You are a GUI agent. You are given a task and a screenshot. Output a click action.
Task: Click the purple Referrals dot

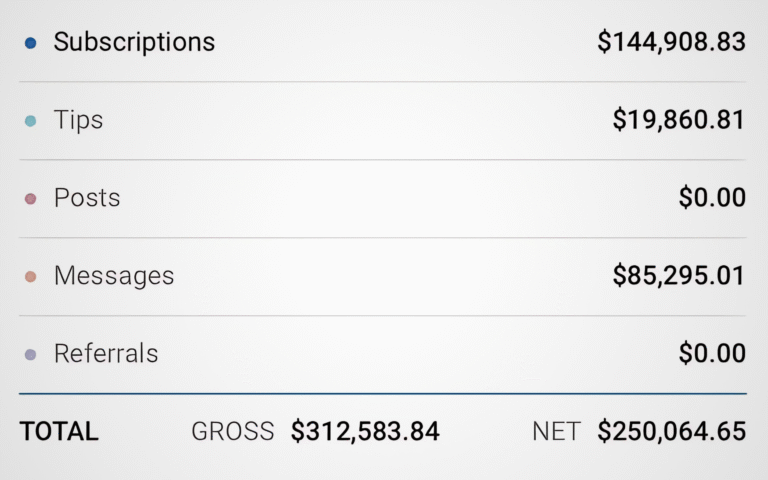pyautogui.click(x=30, y=355)
